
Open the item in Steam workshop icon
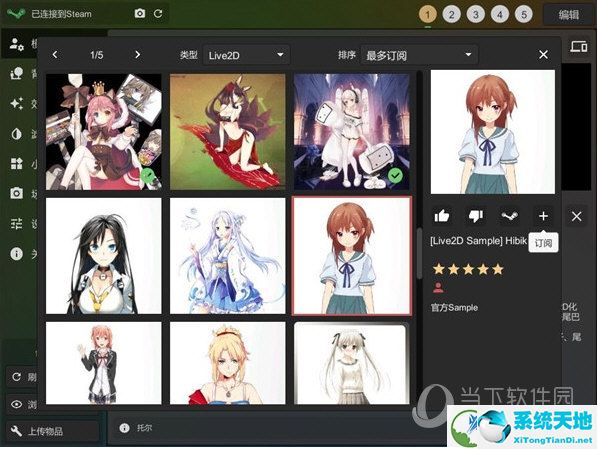(509, 216)
